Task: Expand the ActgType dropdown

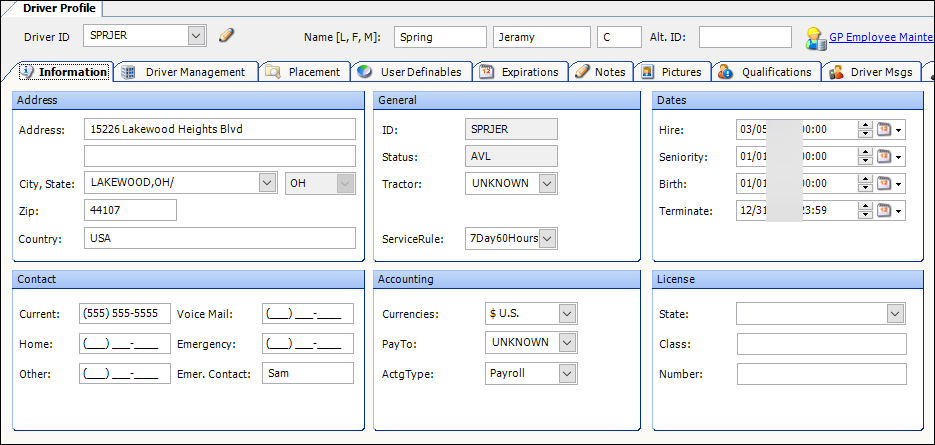Action: coord(567,373)
